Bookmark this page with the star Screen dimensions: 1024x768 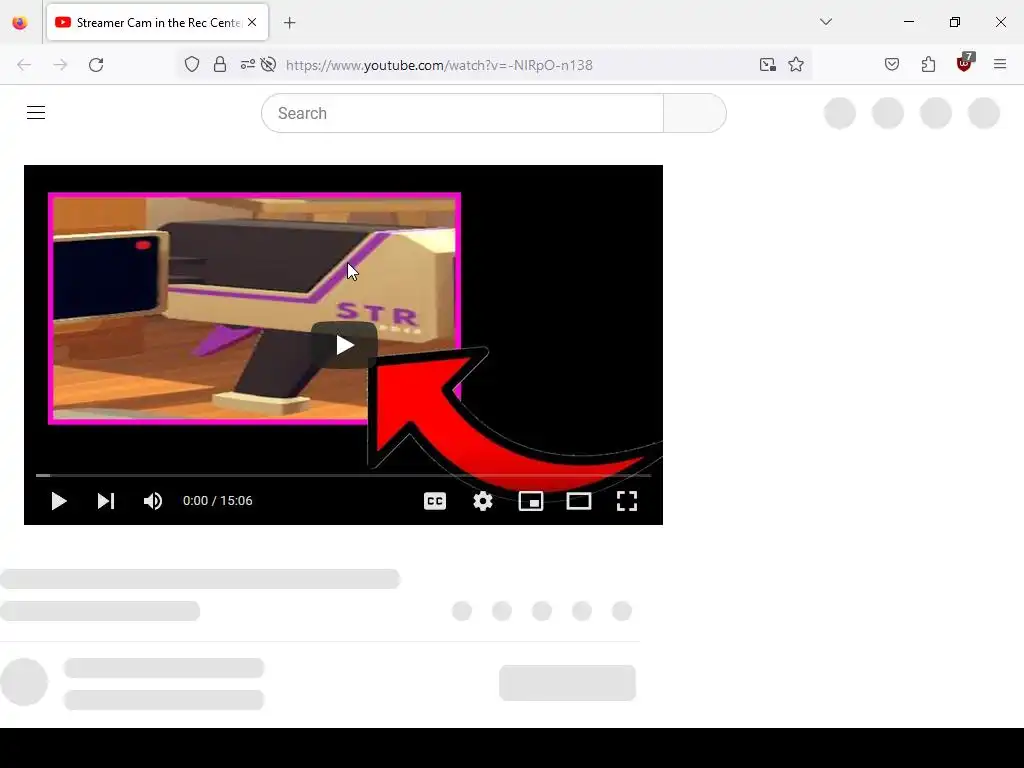pos(795,65)
